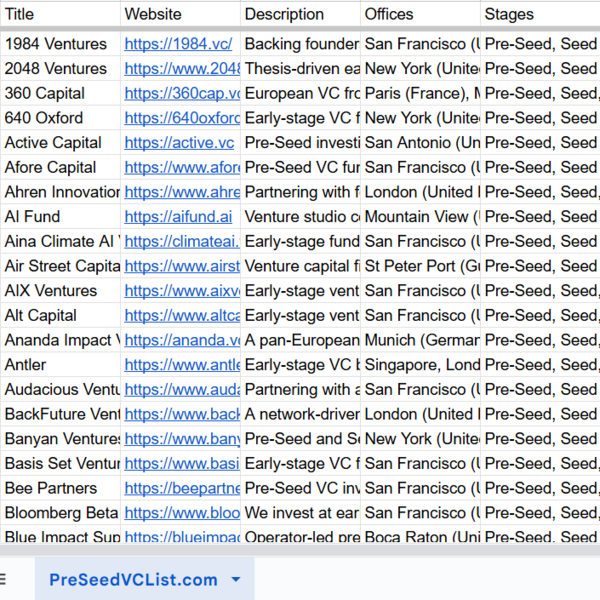Select the Thesis-driven description cell
The width and height of the screenshot is (600, 600).
[300, 69]
